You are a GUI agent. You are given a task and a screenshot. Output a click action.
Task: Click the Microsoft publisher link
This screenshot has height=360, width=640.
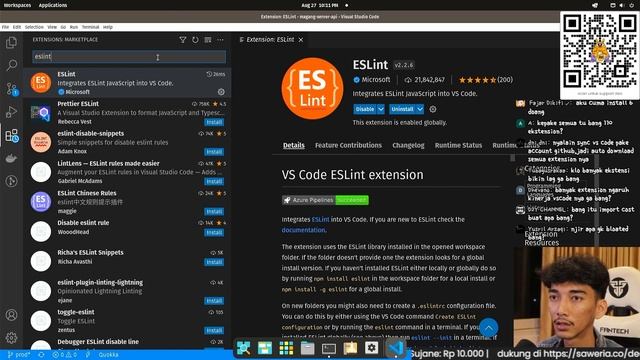(376, 80)
